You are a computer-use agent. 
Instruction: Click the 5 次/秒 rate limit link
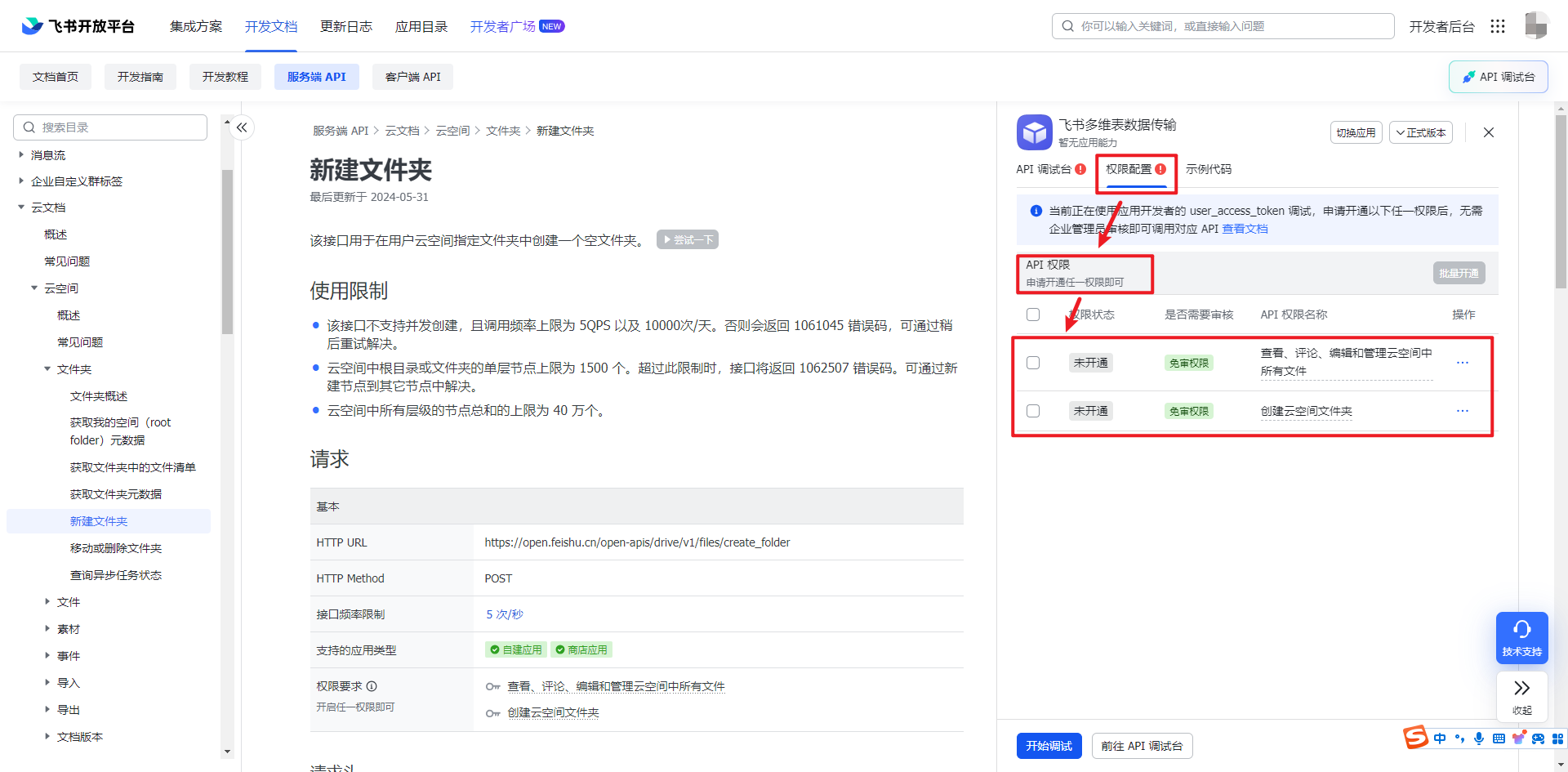[x=505, y=614]
